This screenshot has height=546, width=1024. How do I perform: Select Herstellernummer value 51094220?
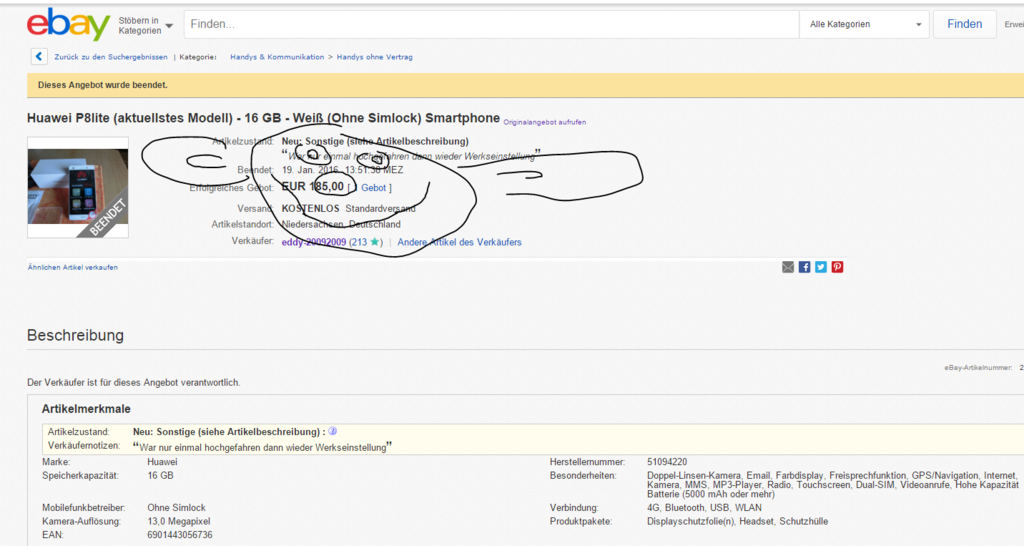point(667,462)
